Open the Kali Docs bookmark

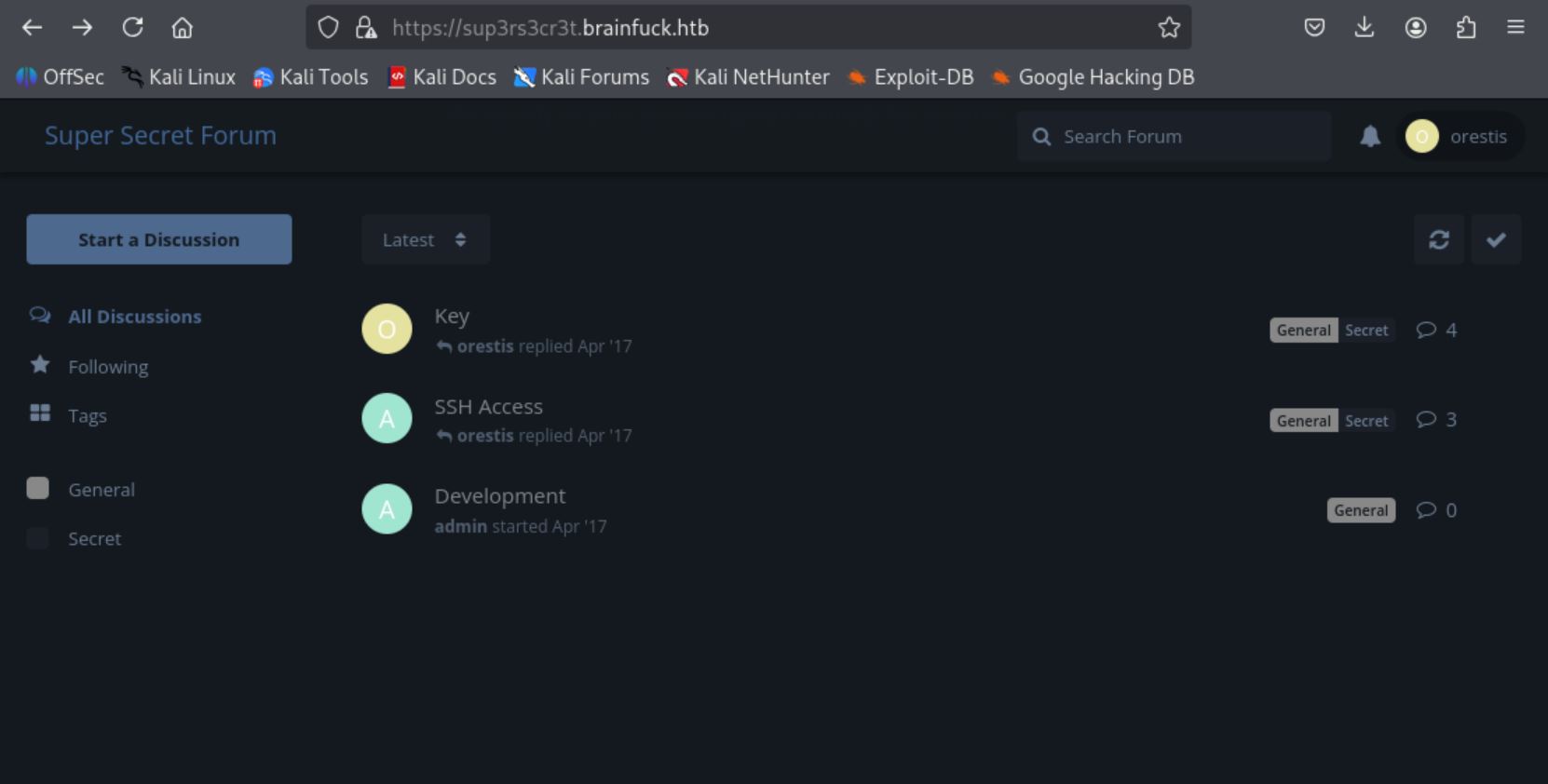tap(441, 77)
